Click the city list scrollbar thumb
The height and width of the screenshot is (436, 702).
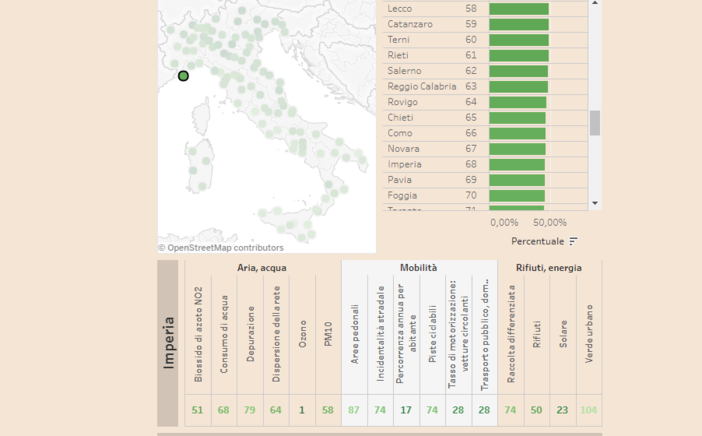click(595, 123)
